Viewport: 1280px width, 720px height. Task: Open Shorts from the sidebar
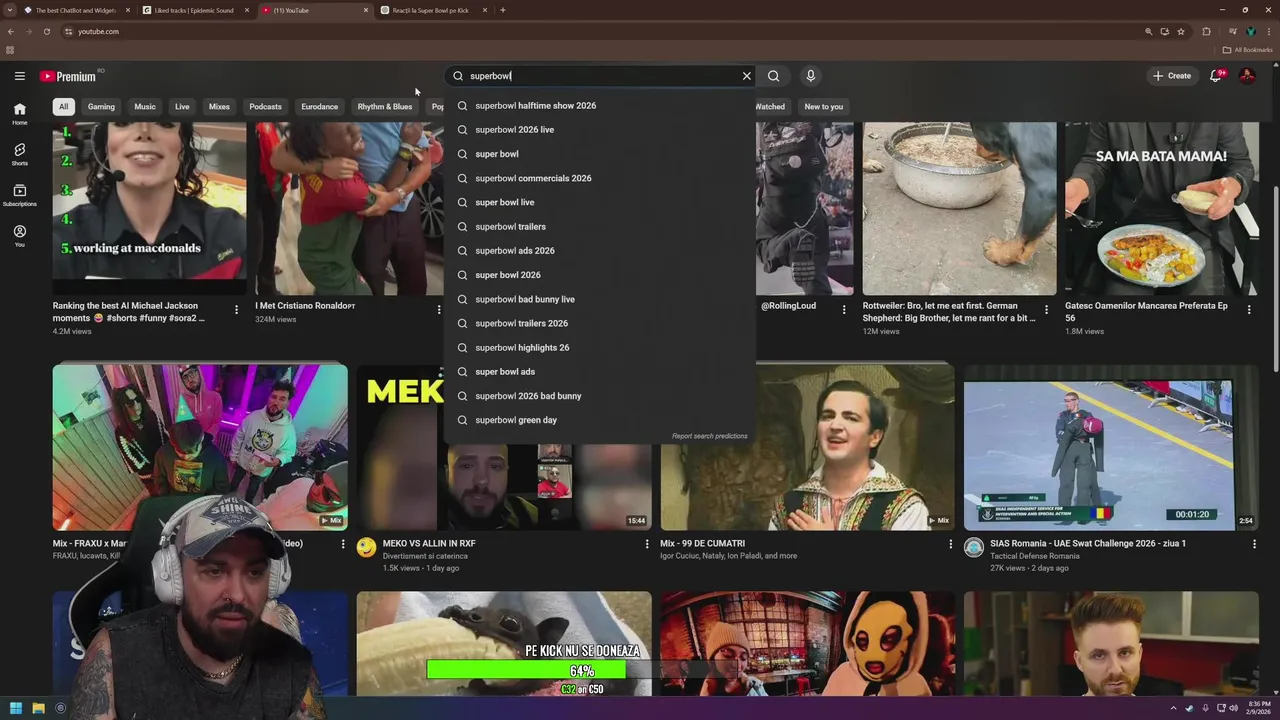pyautogui.click(x=19, y=154)
